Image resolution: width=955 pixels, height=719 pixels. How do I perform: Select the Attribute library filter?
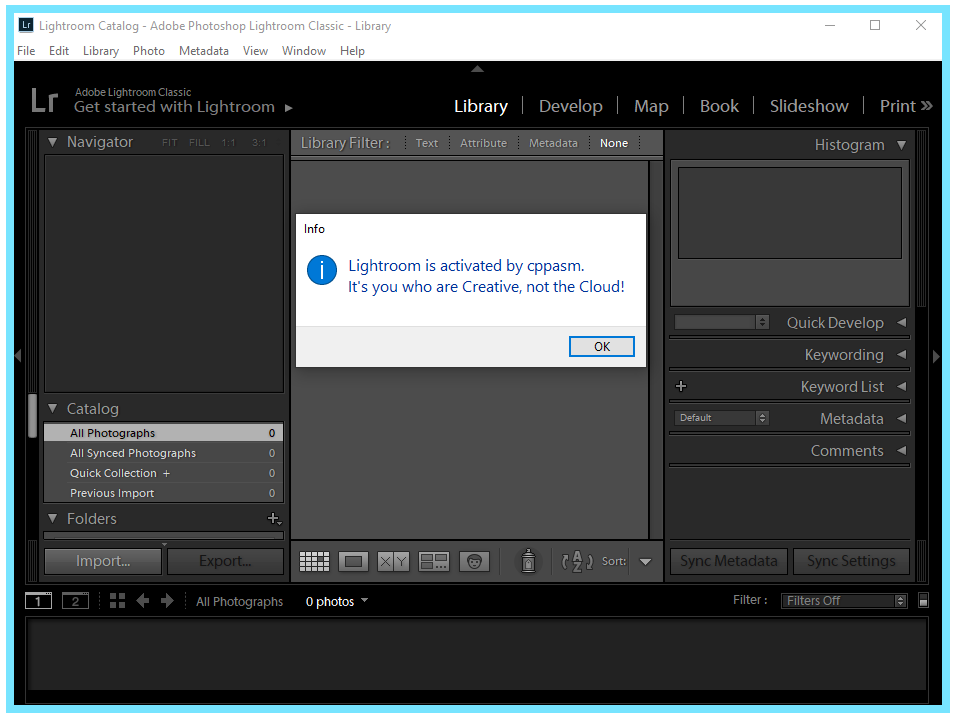coord(483,143)
